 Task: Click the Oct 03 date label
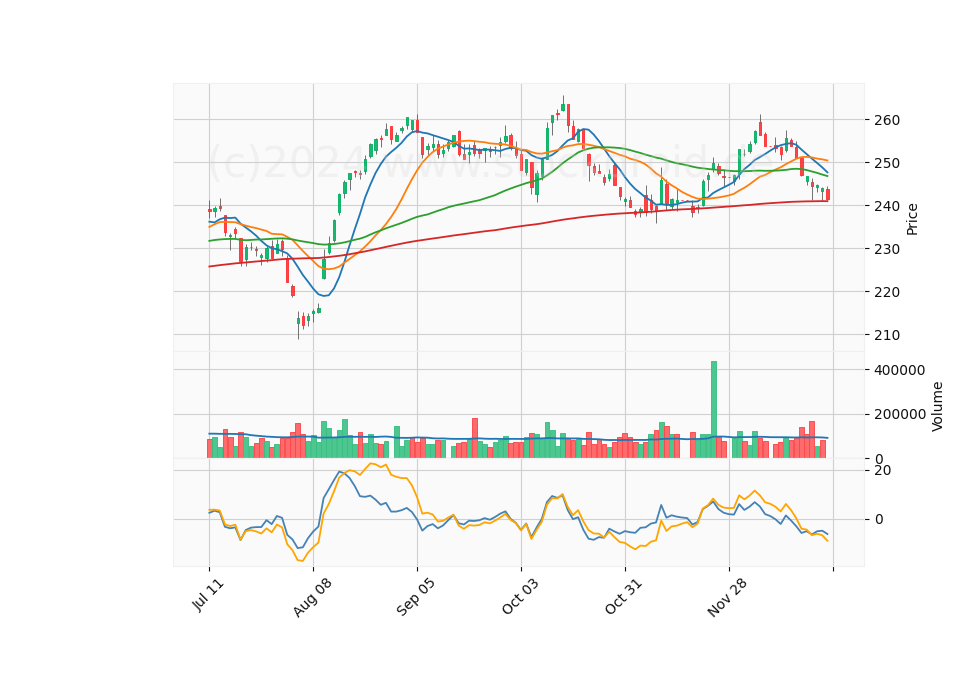(x=520, y=596)
